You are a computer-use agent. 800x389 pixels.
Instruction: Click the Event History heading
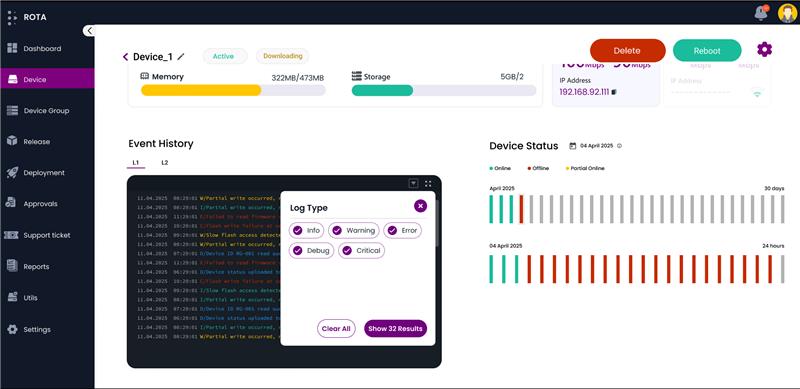(161, 144)
